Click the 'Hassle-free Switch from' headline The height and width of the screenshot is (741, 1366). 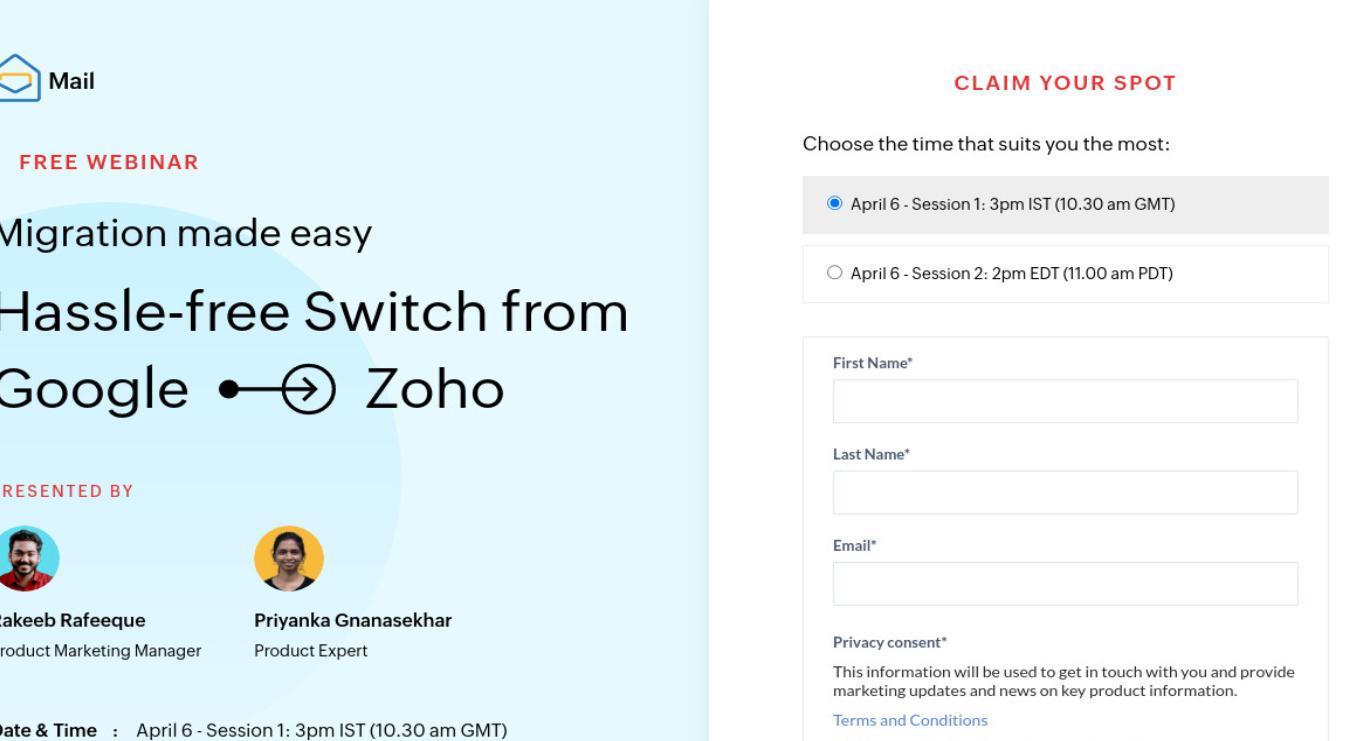click(312, 313)
